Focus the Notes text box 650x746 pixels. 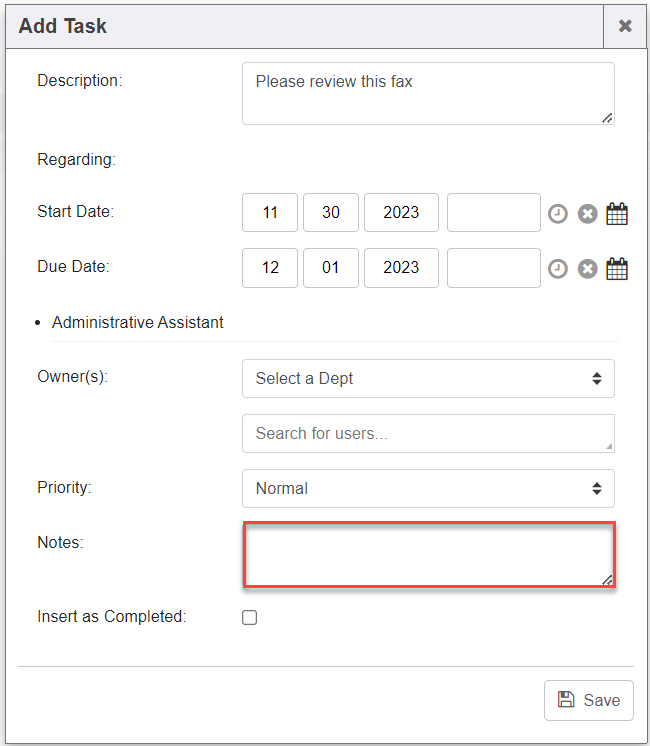click(428, 554)
